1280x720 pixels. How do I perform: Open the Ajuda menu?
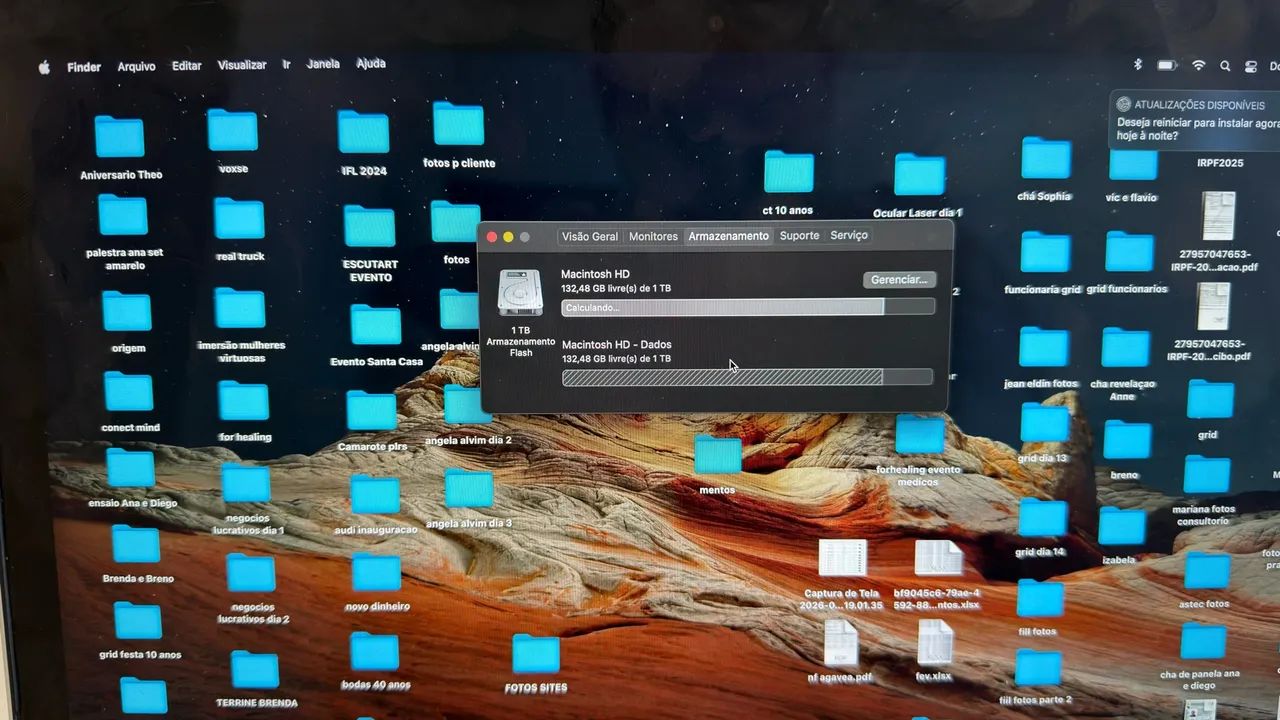371,63
